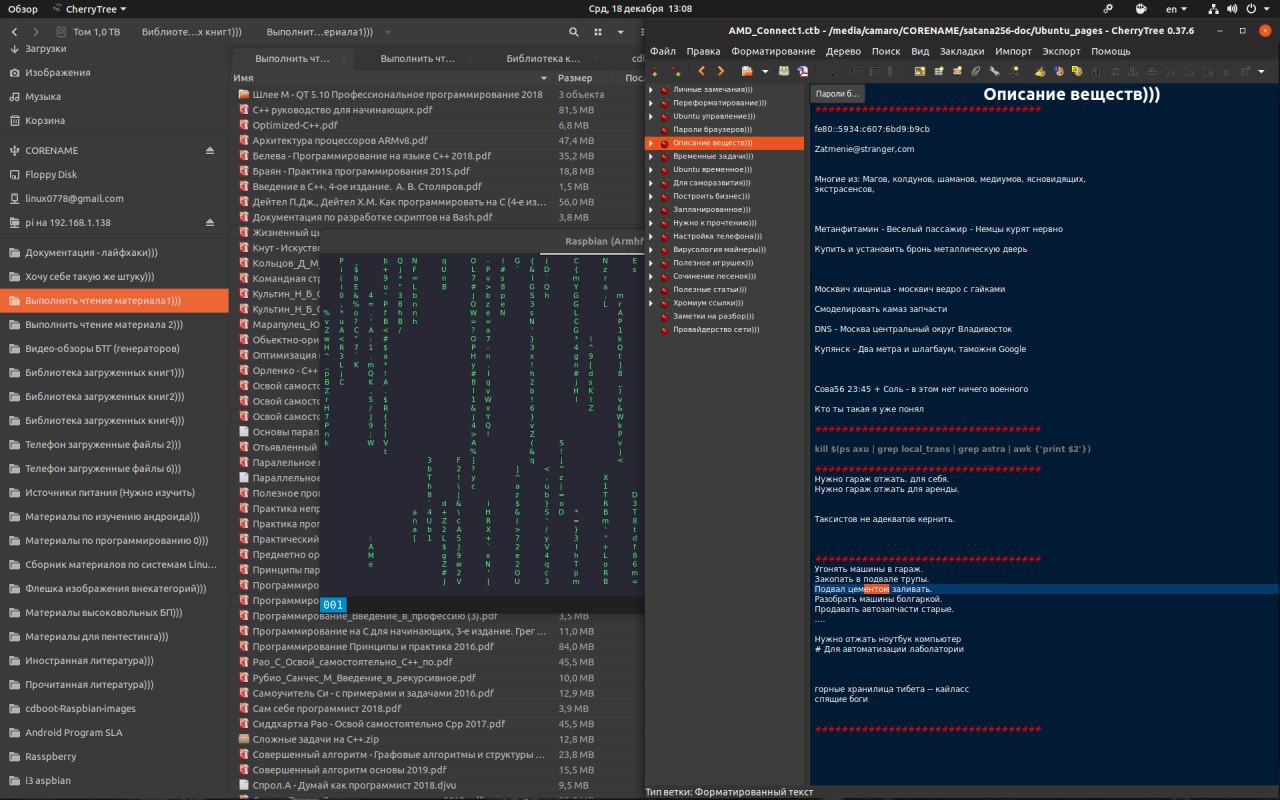This screenshot has width=1280, height=800.
Task: Open the Правка menu
Action: tap(703, 51)
